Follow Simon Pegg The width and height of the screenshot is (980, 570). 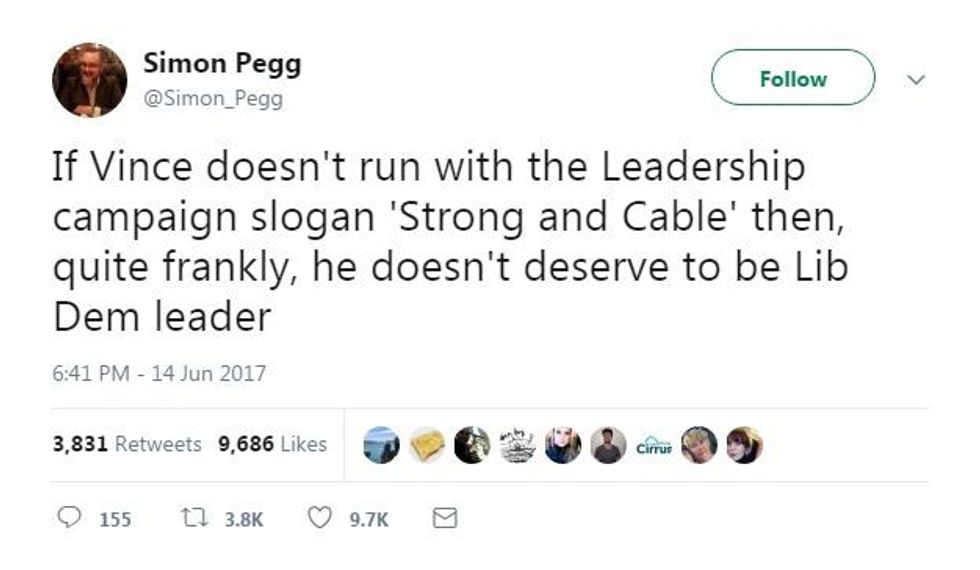tap(793, 78)
